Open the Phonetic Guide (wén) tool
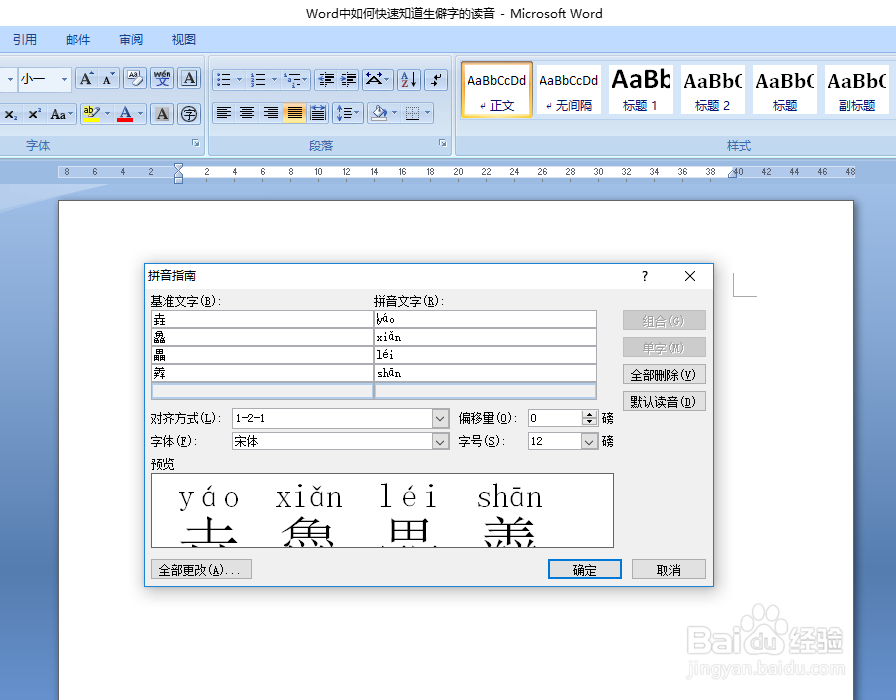Image resolution: width=896 pixels, height=700 pixels. [162, 79]
